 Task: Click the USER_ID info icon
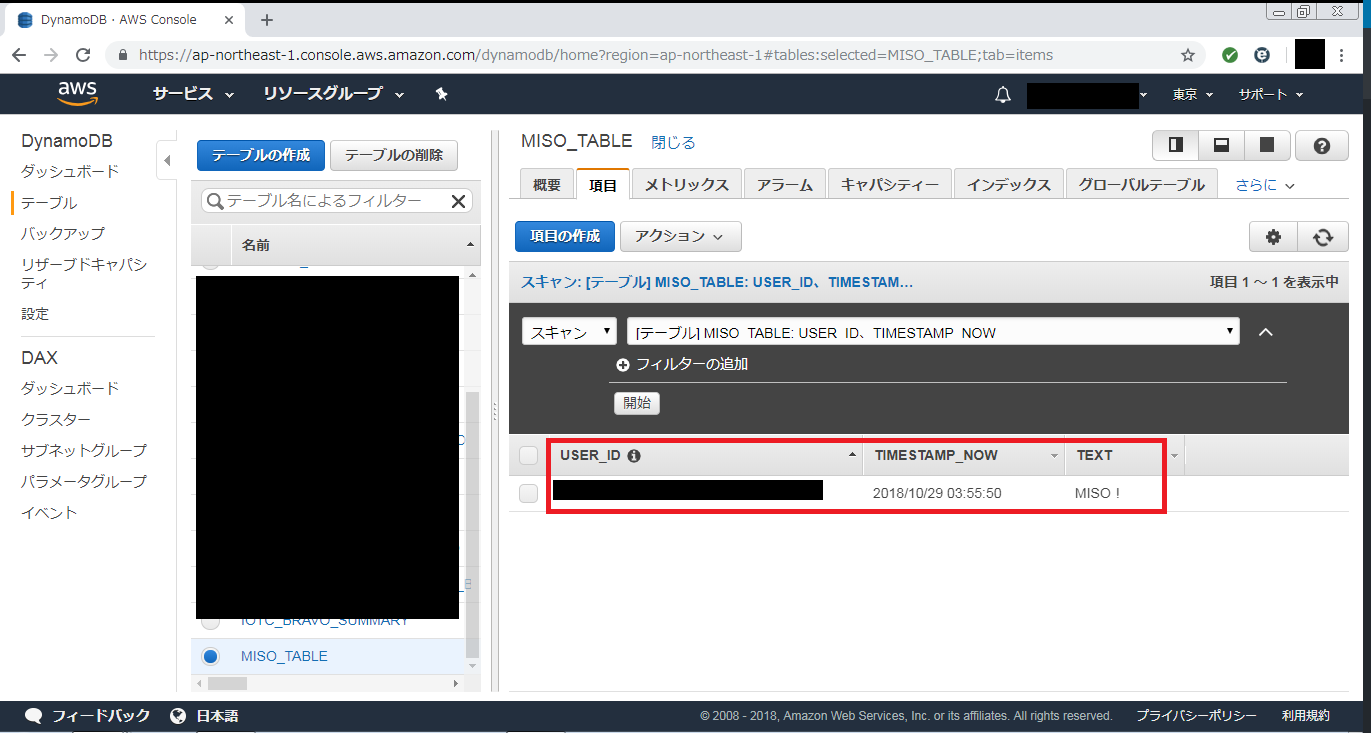[x=633, y=456]
